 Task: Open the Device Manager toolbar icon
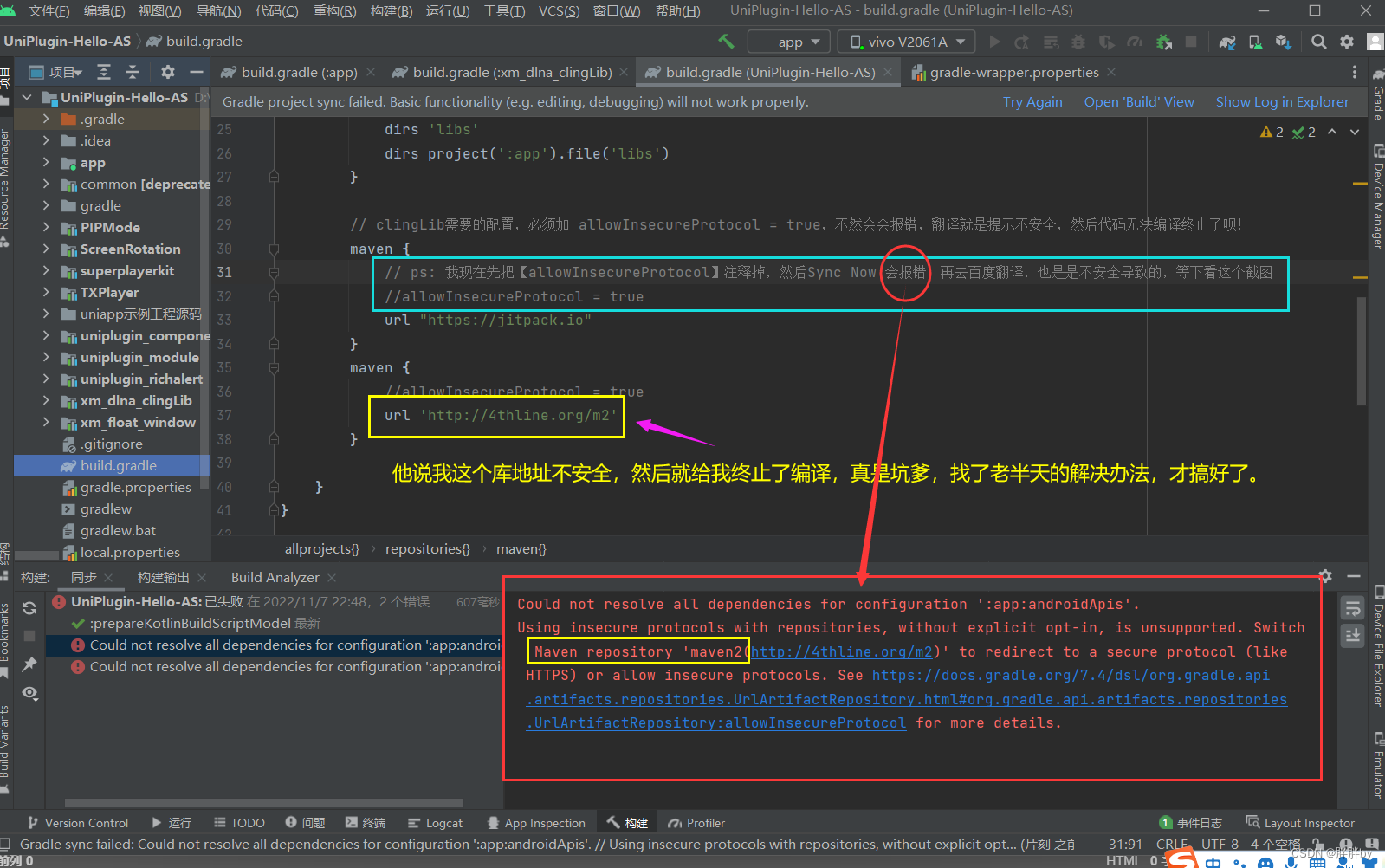coord(1255,42)
